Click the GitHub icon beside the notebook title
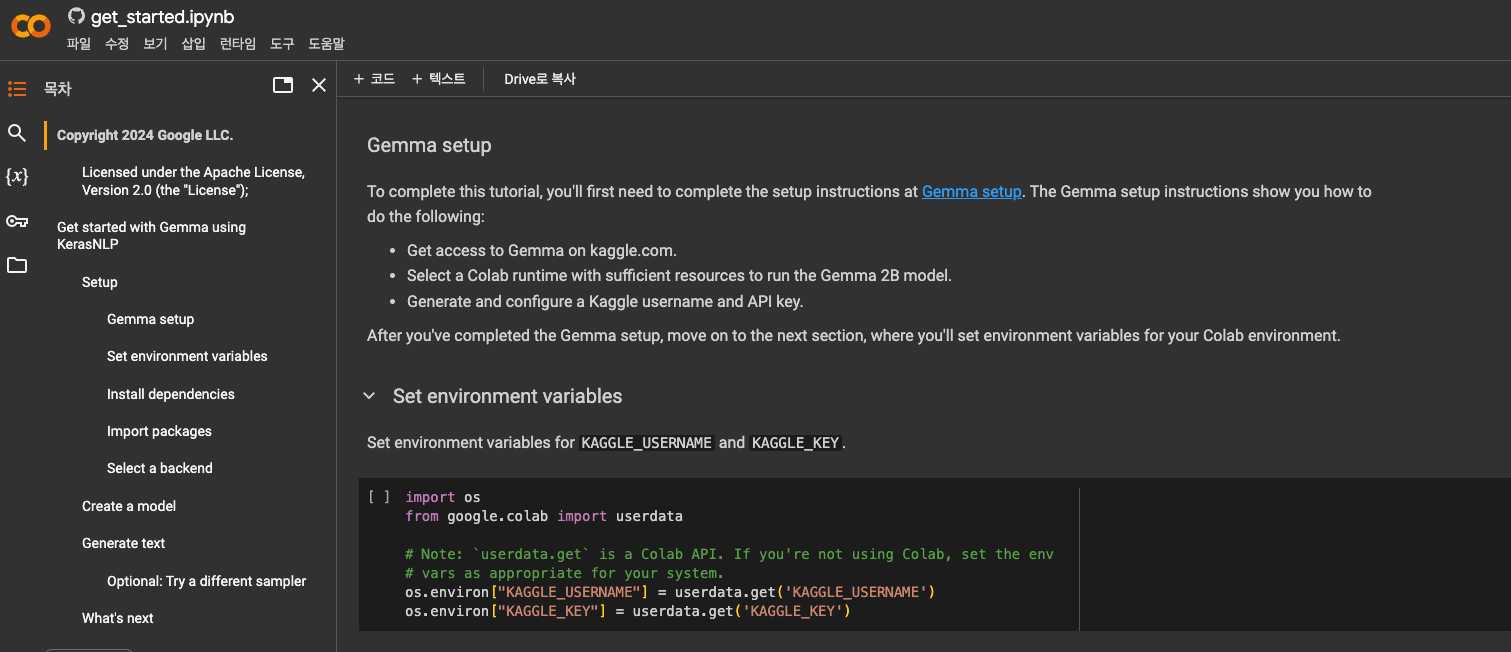 (x=76, y=16)
